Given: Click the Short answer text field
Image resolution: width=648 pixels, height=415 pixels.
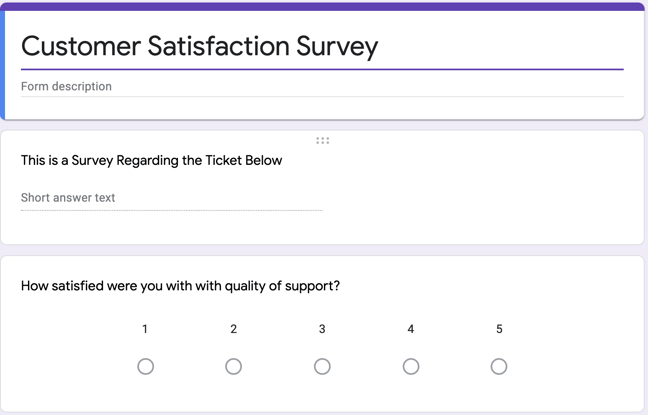Looking at the screenshot, I should [x=68, y=198].
